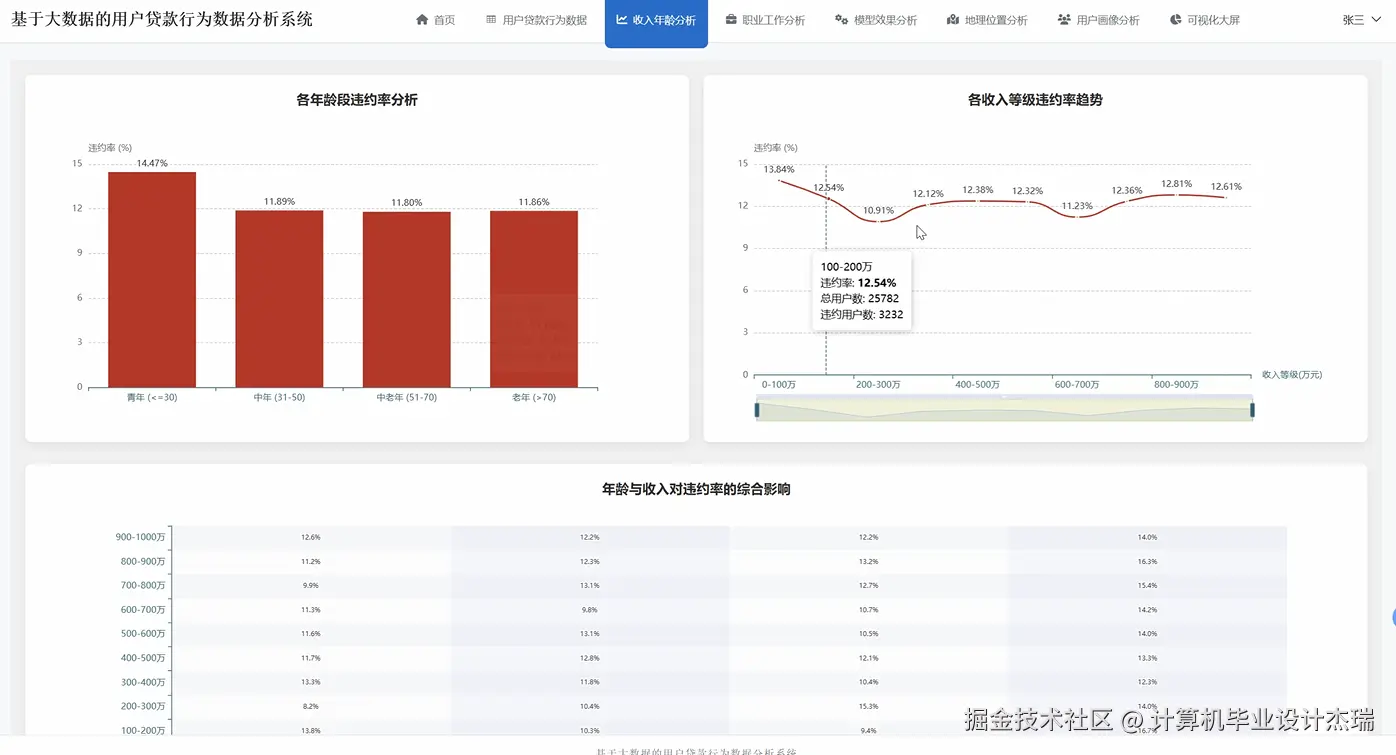1396x755 pixels.
Task: Click the left handle of the income zoom slider
Action: [x=758, y=410]
